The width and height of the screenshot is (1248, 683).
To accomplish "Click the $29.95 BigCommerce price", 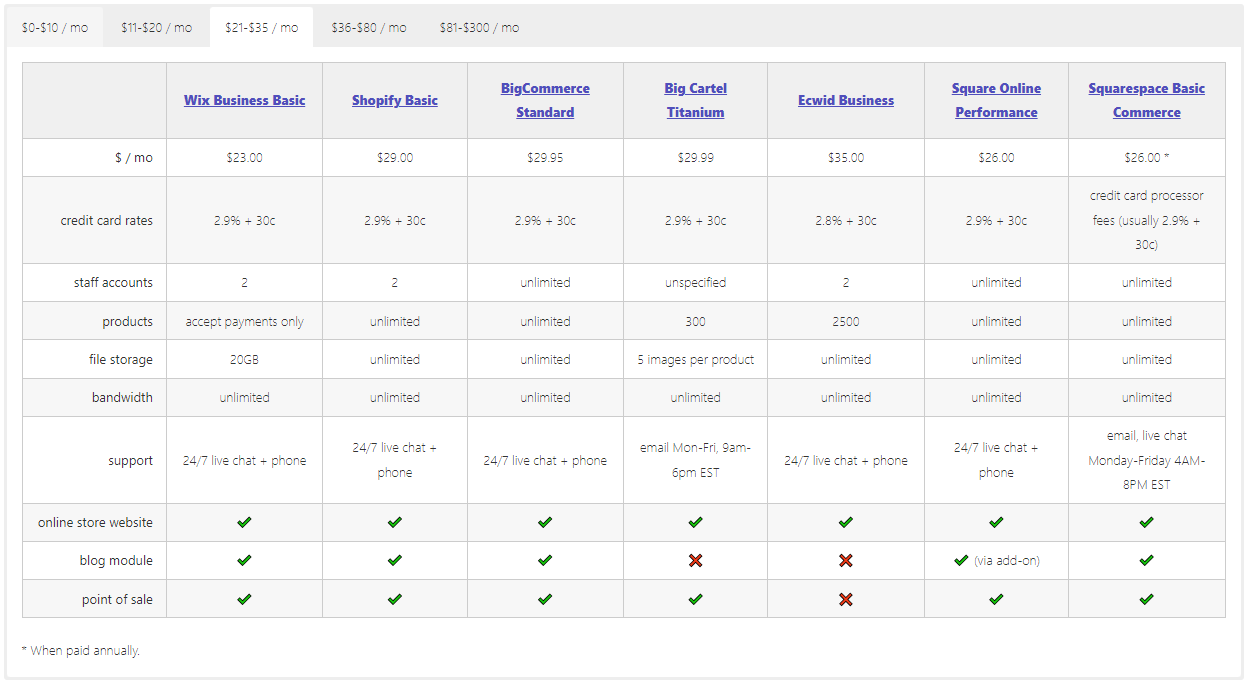I will point(545,158).
